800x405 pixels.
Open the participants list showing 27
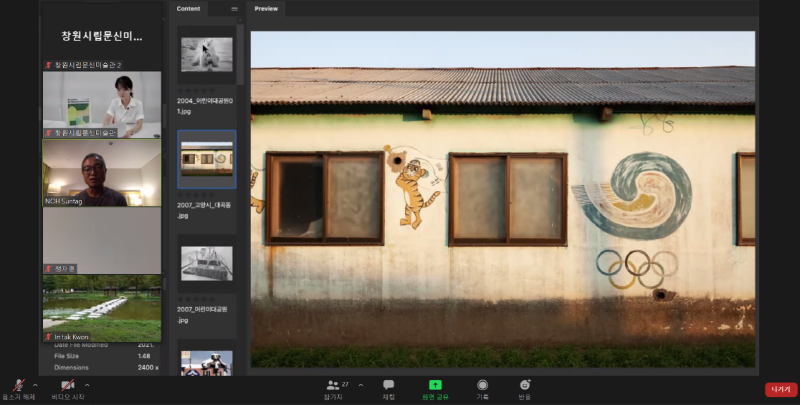pyautogui.click(x=334, y=390)
